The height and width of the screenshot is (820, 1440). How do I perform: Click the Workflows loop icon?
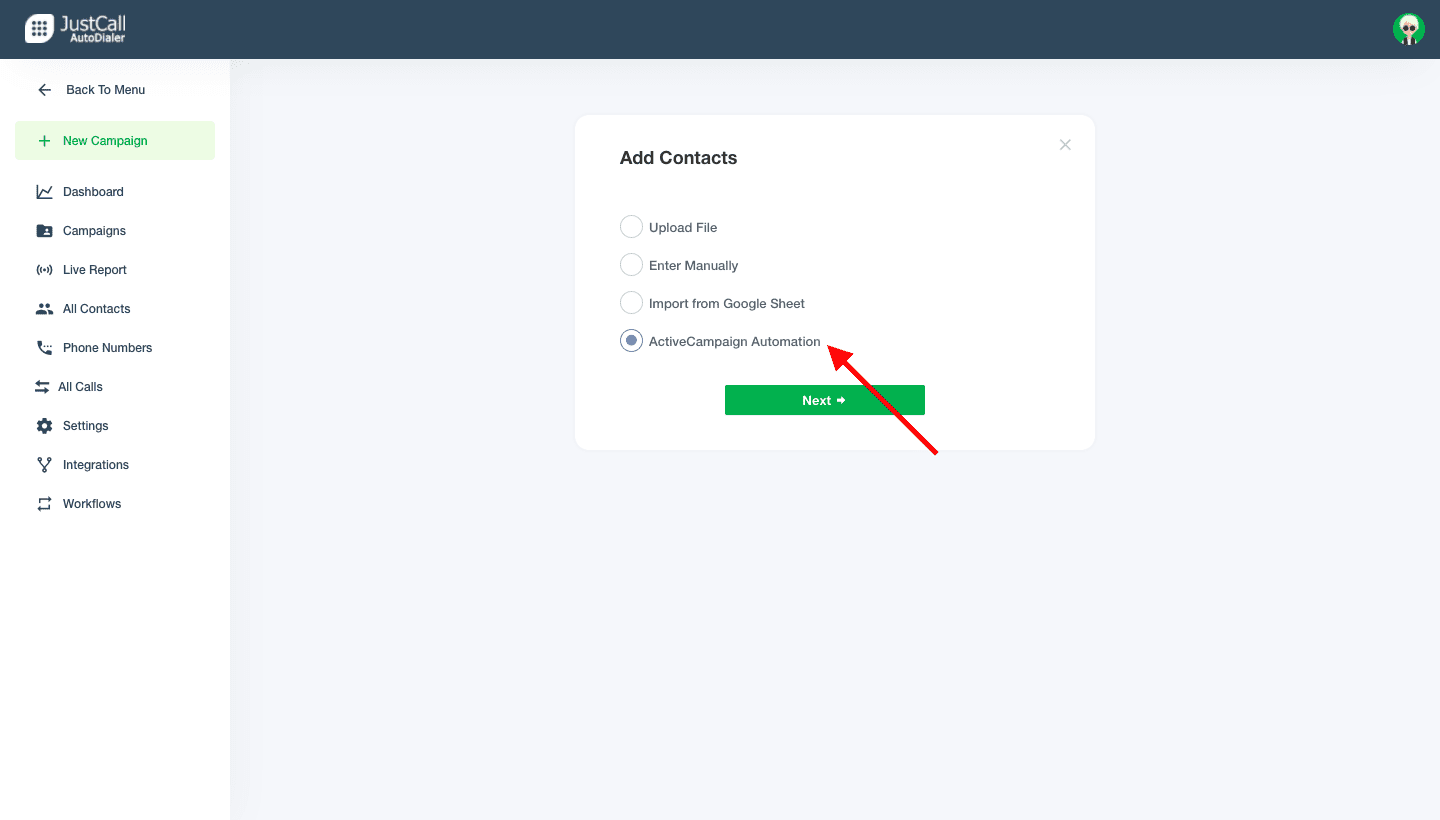click(44, 504)
